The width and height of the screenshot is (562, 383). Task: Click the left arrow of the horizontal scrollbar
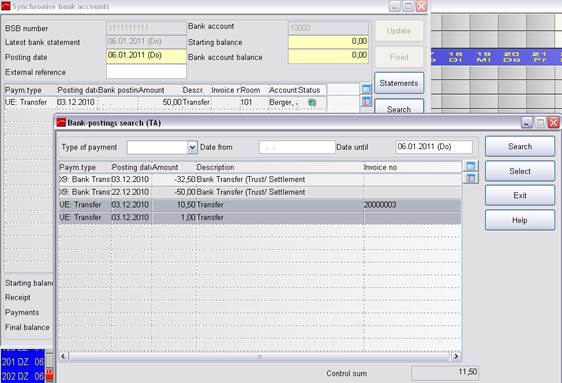pos(63,356)
